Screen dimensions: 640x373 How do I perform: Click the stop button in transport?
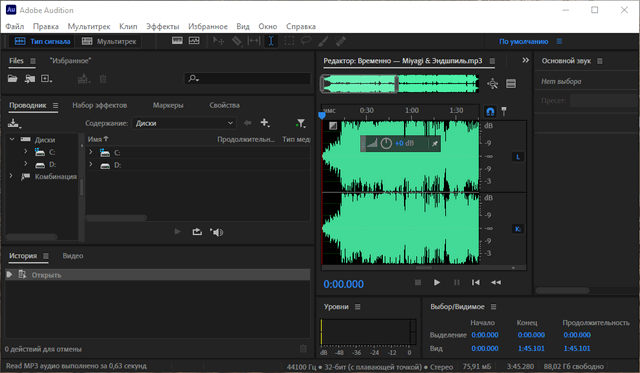(418, 282)
